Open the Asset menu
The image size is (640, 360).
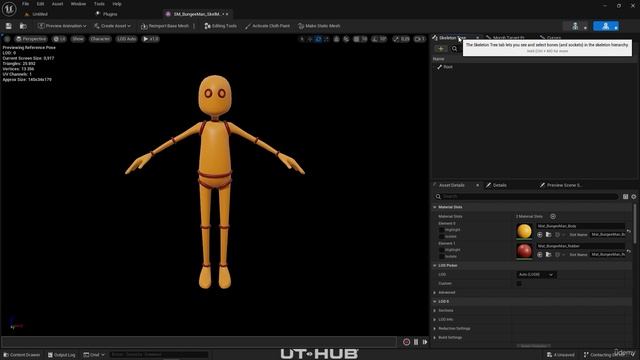point(57,4)
